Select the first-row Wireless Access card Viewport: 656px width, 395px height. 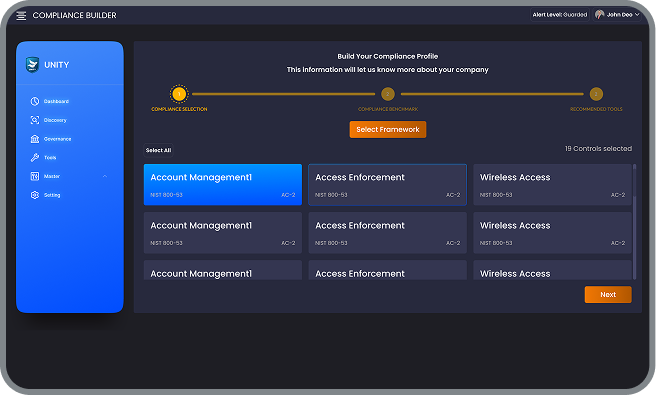click(x=552, y=185)
